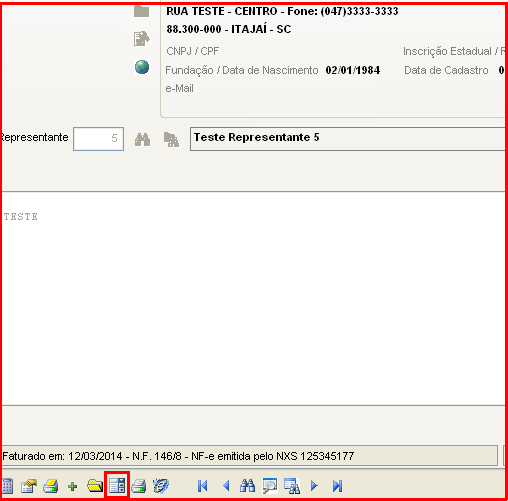This screenshot has height=501, width=508.
Task: Click the magnifying glass preview icon
Action: pos(270,486)
